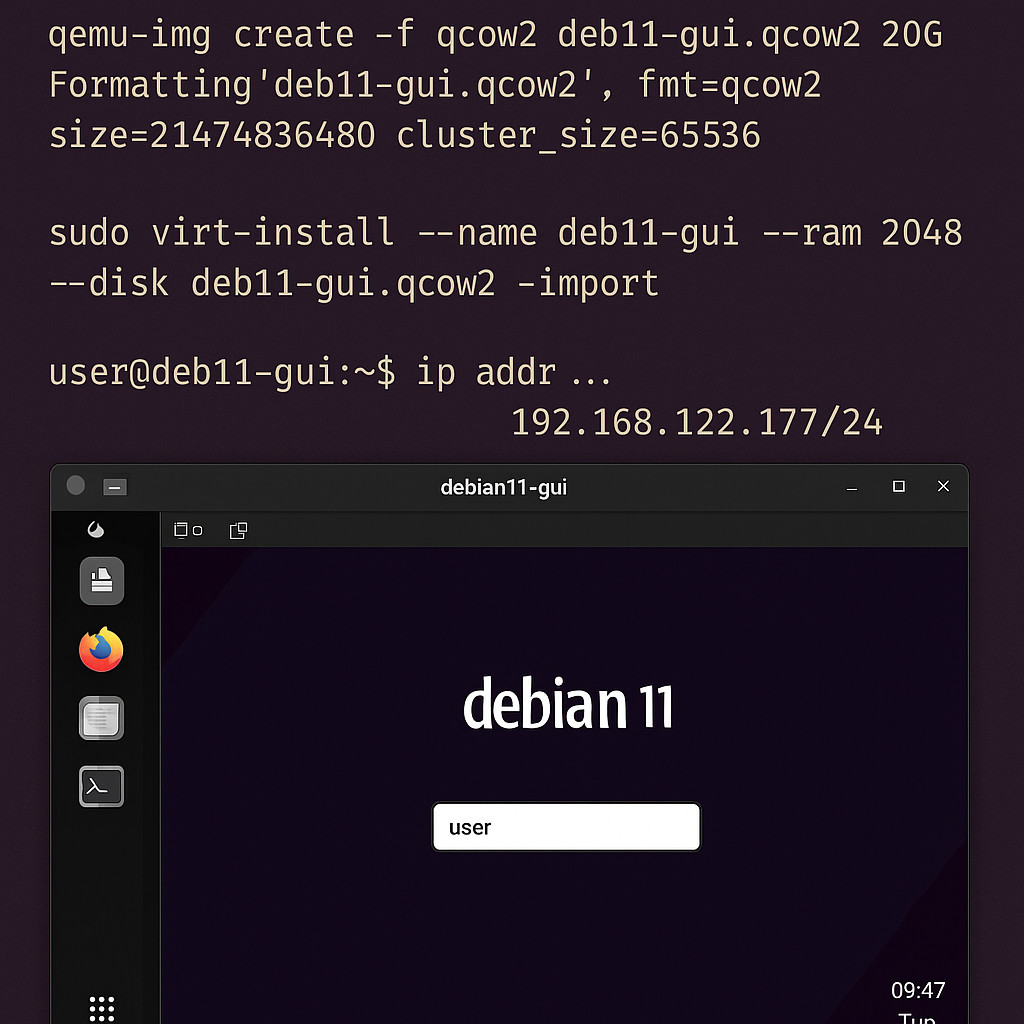1024x1024 pixels.
Task: Click the 09:47 clock
Action: 918,990
